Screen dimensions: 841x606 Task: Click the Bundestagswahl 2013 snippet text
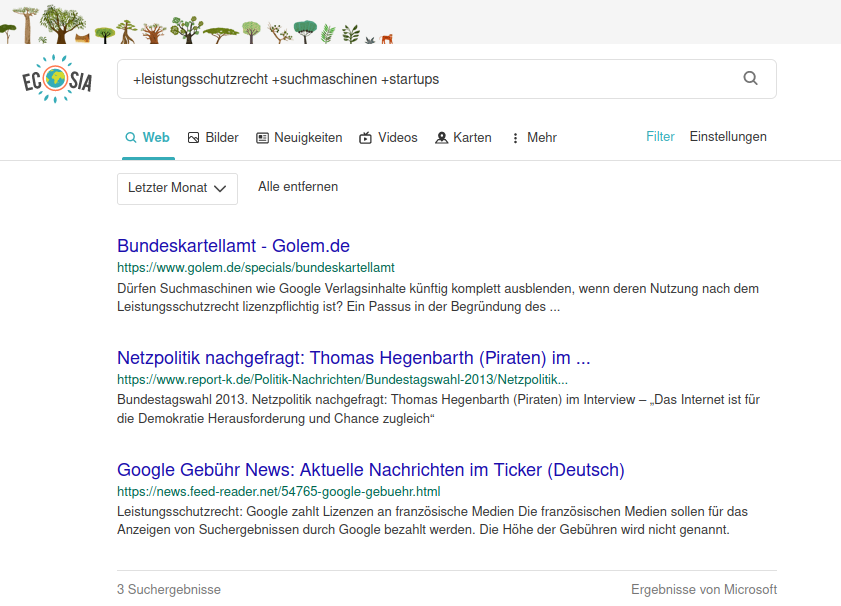[438, 409]
